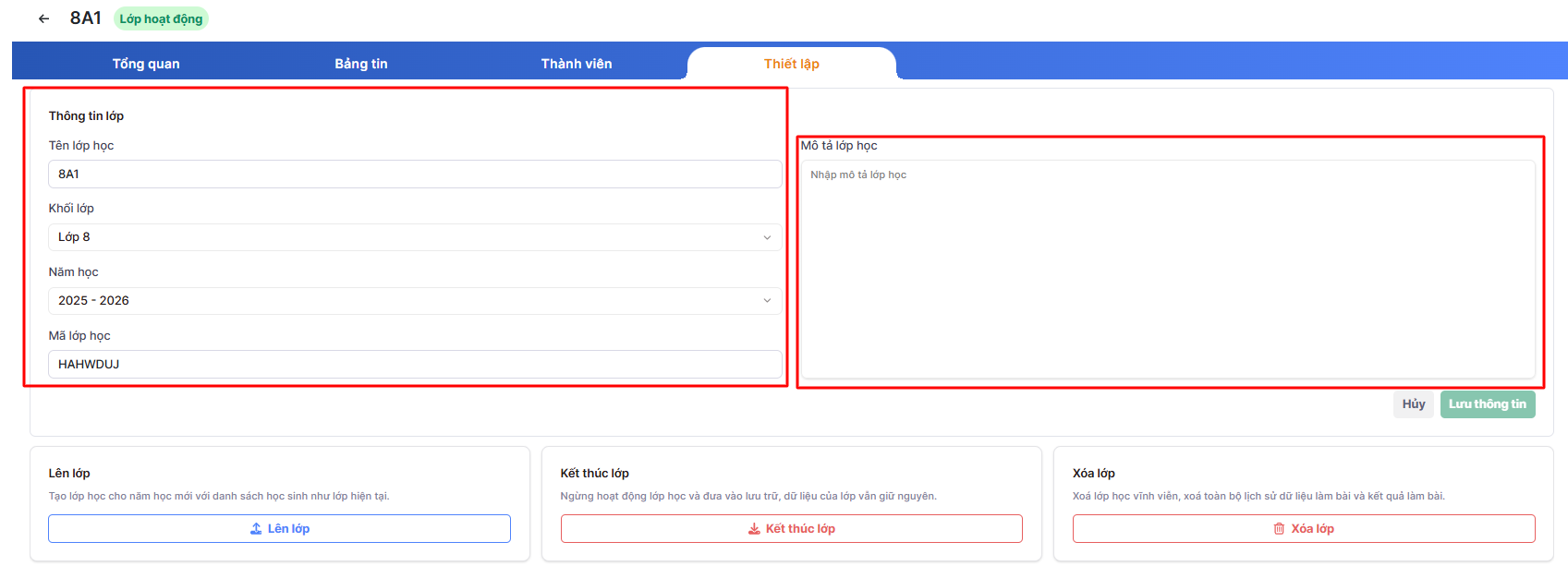The width and height of the screenshot is (1568, 578).
Task: Click the 8A1 class title heading
Action: pos(85,18)
